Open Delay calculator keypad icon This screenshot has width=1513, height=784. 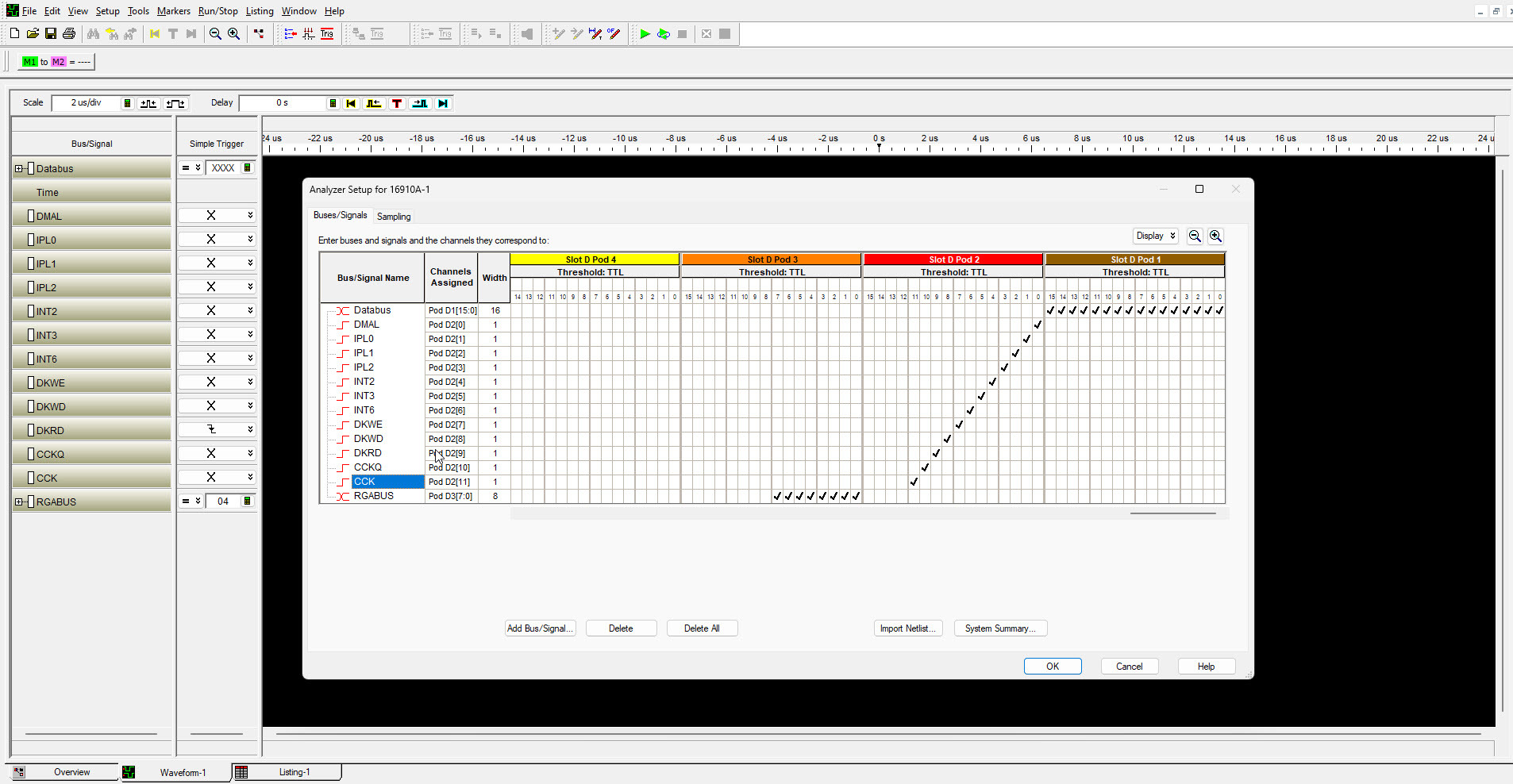click(x=333, y=103)
